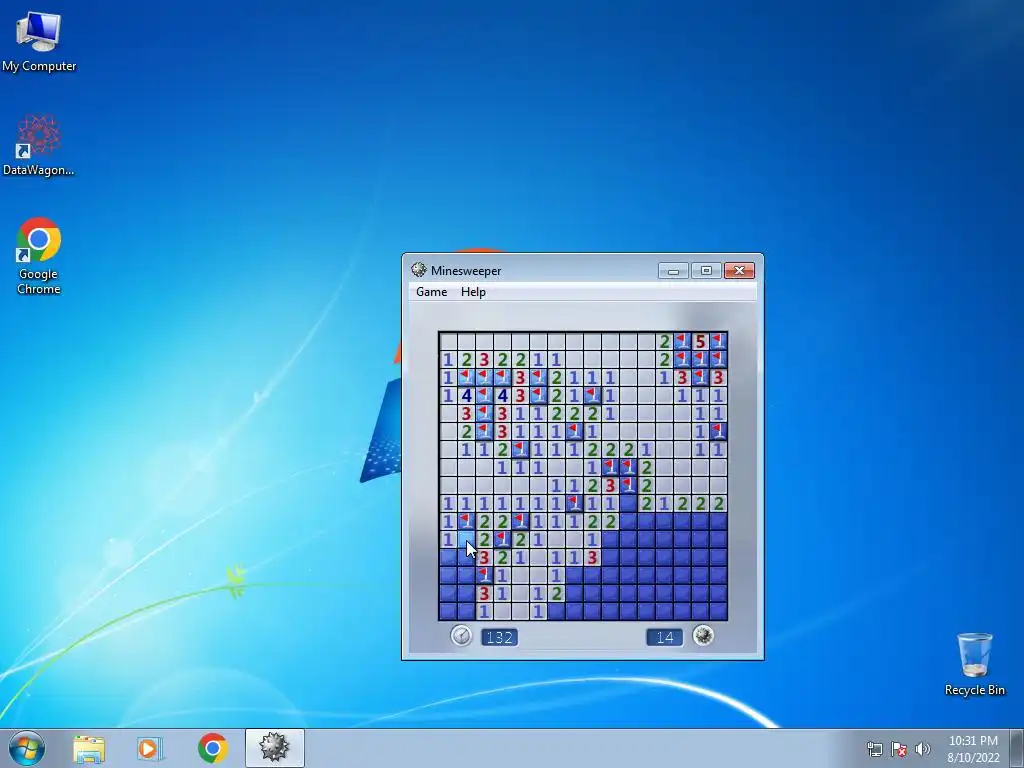Minimize the Minesweeper window

coord(673,270)
